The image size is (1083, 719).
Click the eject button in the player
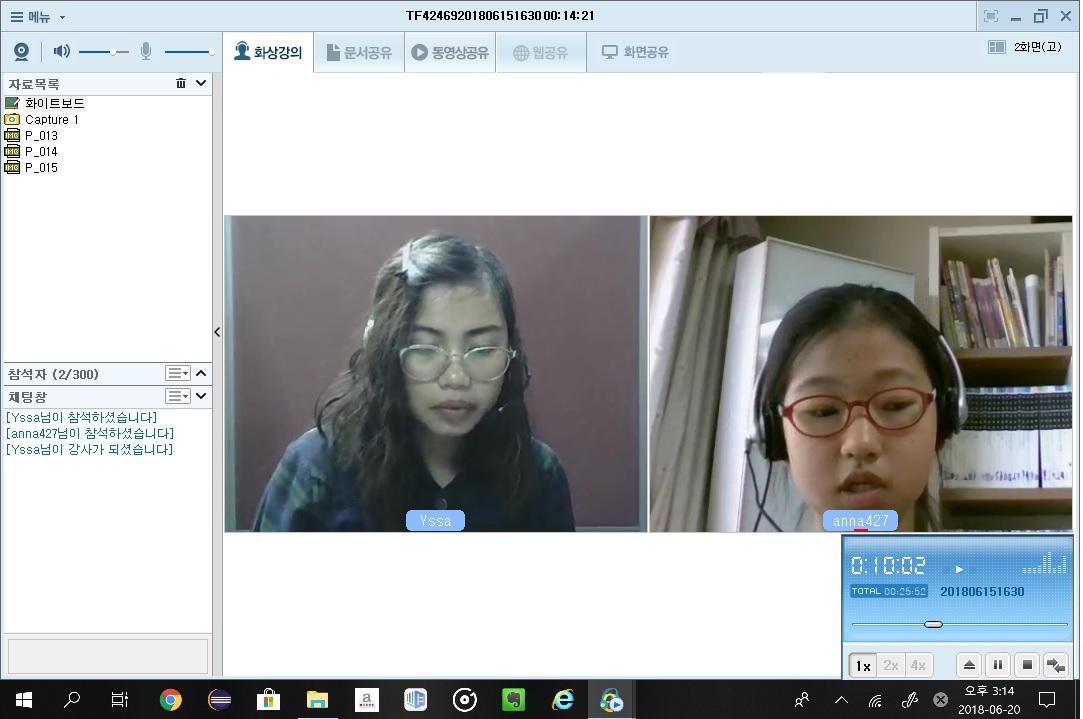pyautogui.click(x=969, y=665)
